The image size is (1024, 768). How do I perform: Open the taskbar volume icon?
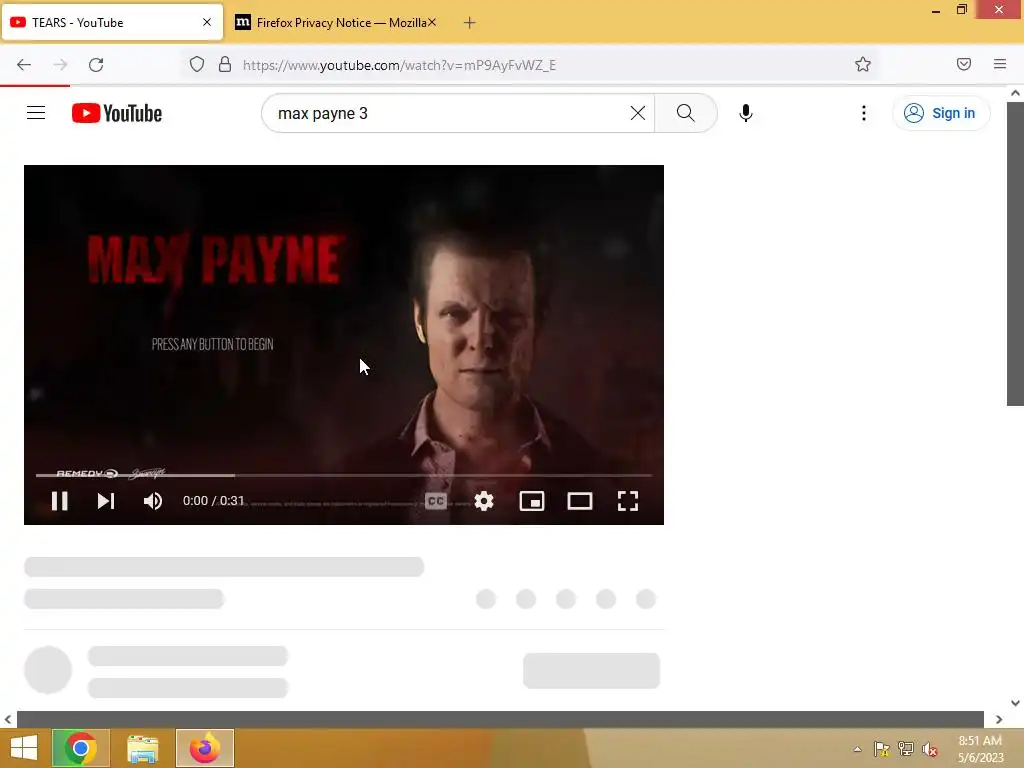(930, 749)
